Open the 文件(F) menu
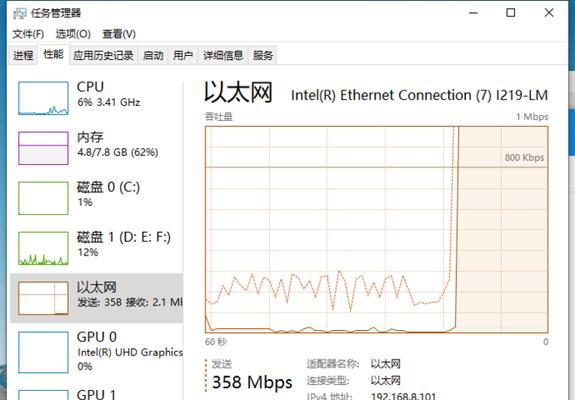575x400 pixels. pyautogui.click(x=28, y=34)
